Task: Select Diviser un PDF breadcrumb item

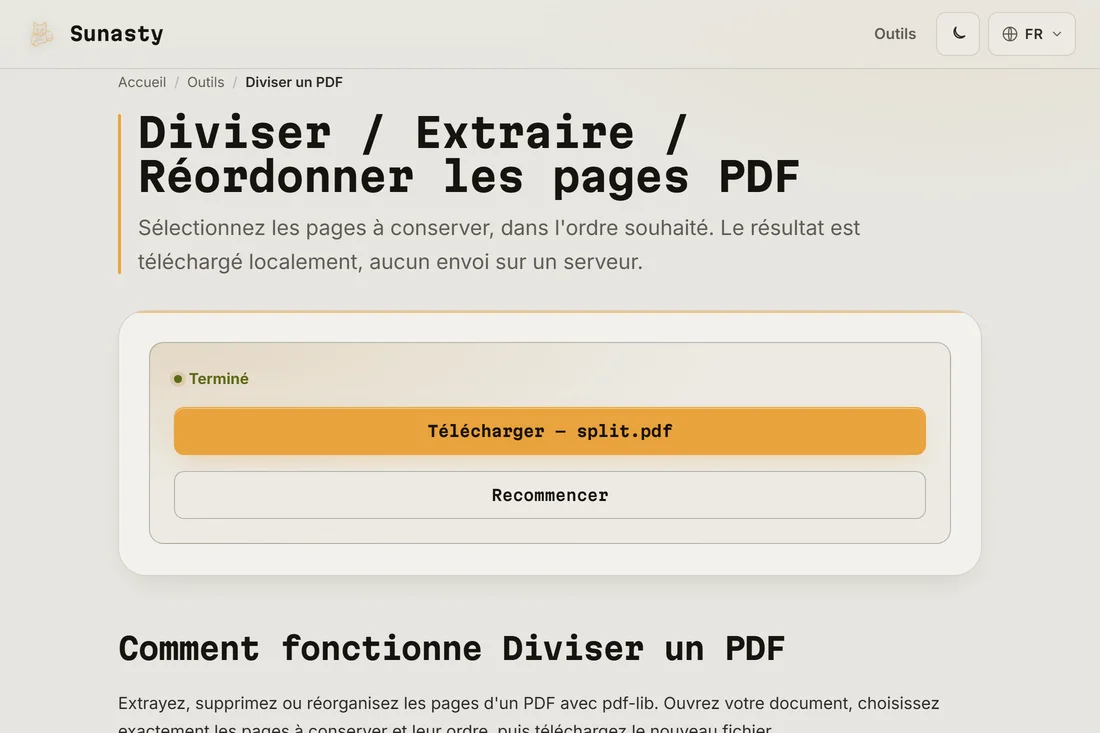Action: 294,82
